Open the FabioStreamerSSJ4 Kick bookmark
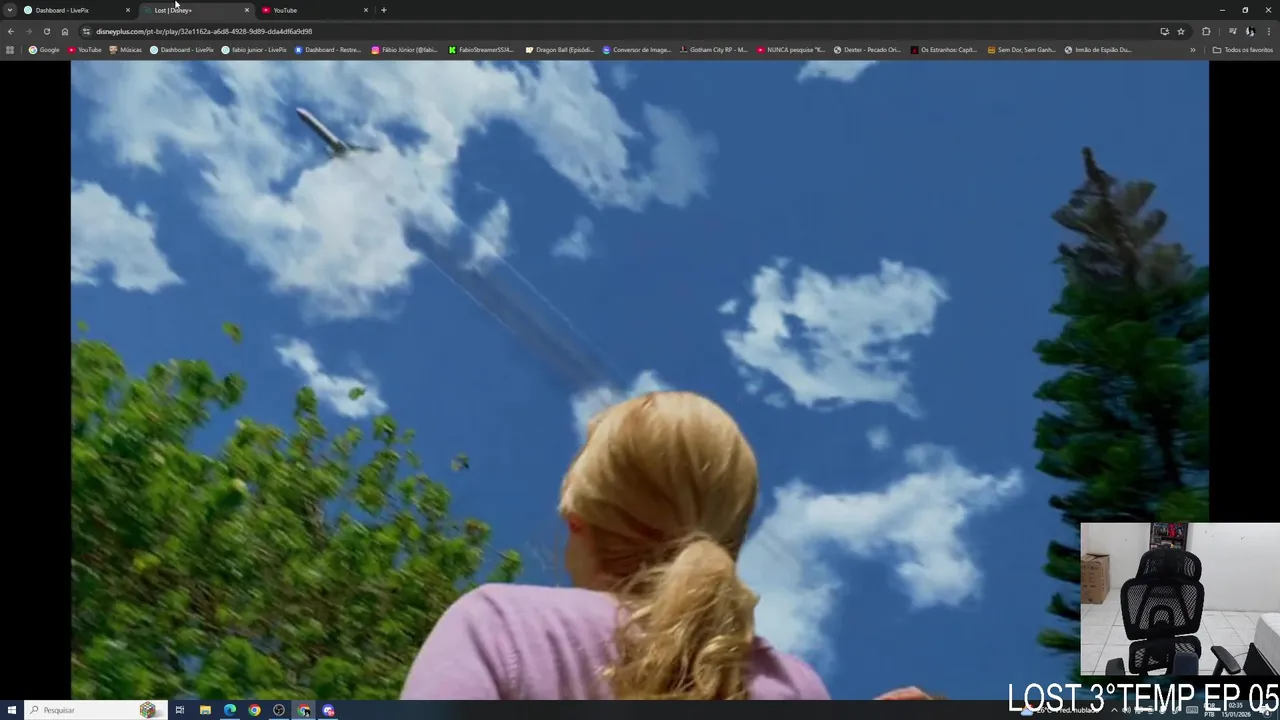The image size is (1280, 720). coord(482,49)
